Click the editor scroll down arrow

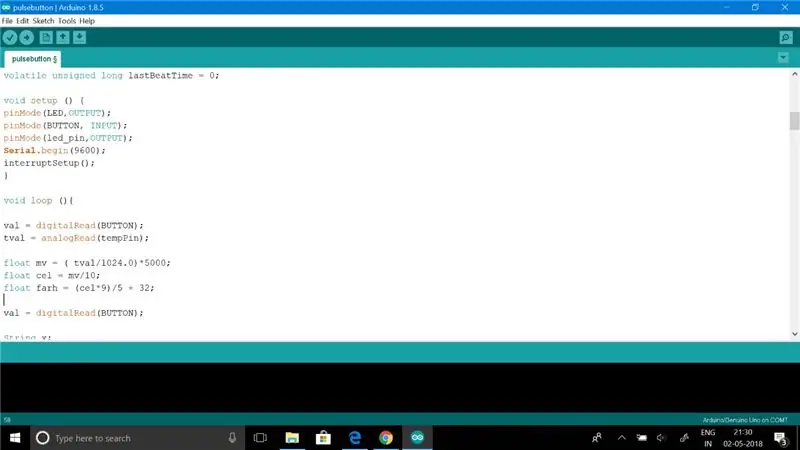[794, 334]
